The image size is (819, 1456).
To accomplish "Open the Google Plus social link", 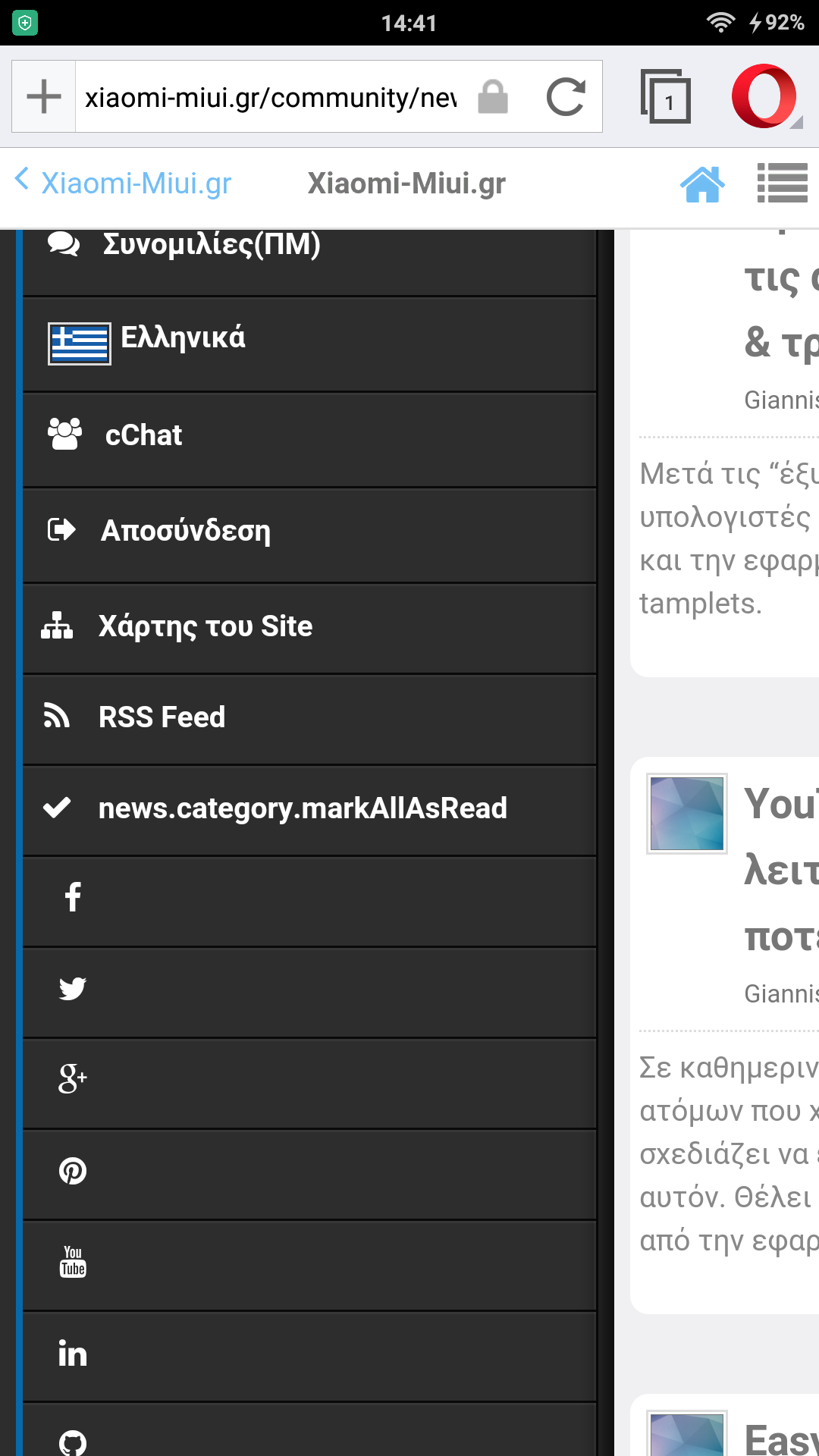I will (x=73, y=1079).
